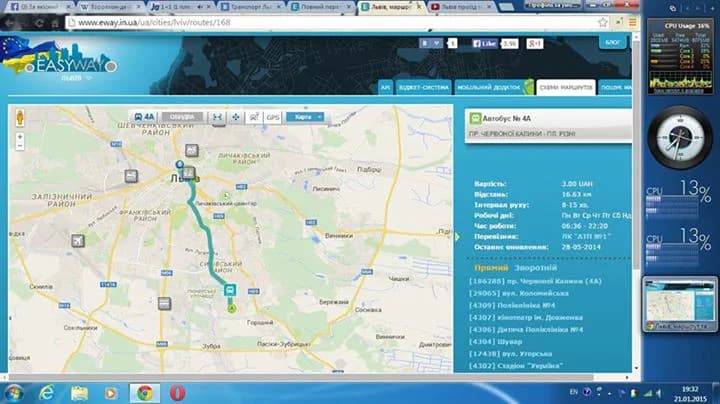The image size is (720, 404).
Task: Click the Google +1 share button
Action: click(534, 44)
